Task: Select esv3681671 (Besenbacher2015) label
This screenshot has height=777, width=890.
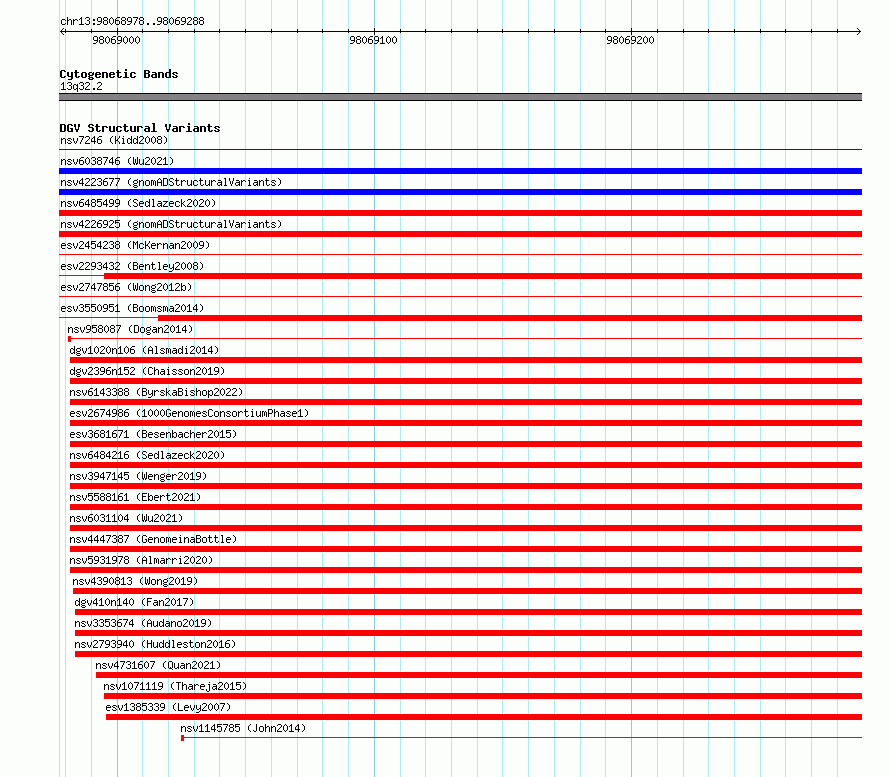Action: pyautogui.click(x=153, y=434)
